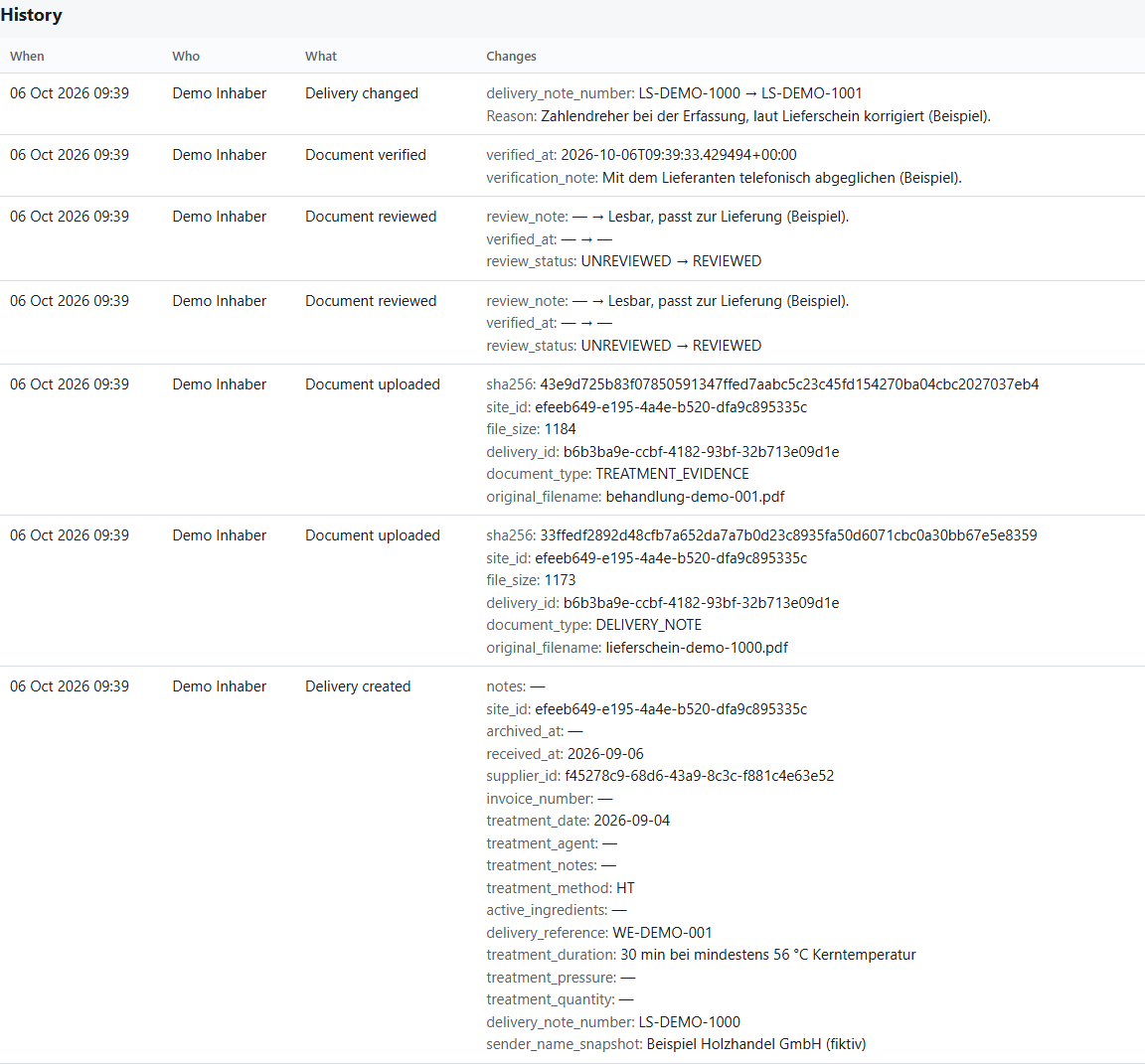Click the DELIVERY_NOTE document type value
This screenshot has height=1064, width=1145.
pyautogui.click(x=648, y=625)
